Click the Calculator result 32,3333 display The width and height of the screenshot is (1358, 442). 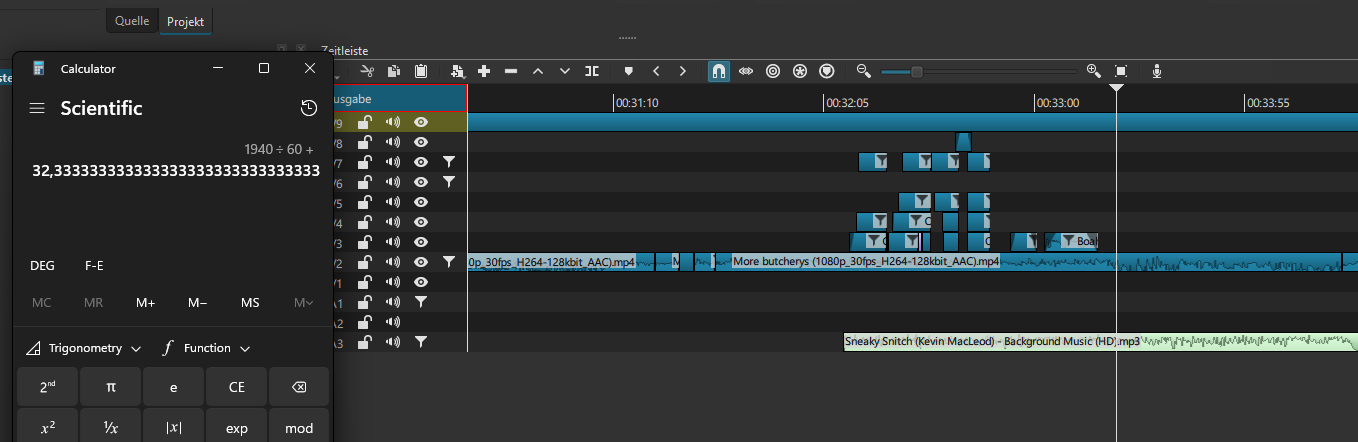click(176, 171)
